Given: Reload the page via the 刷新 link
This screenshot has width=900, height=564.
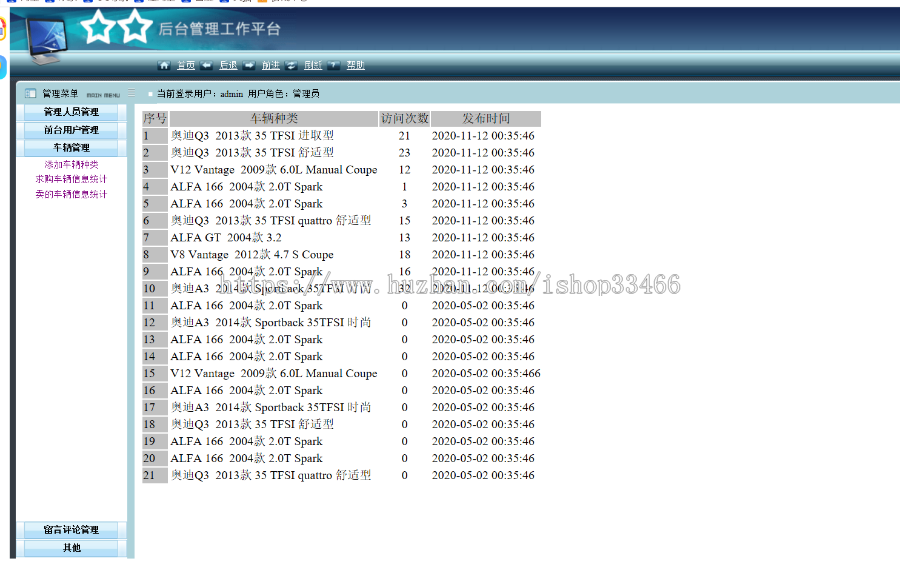Looking at the screenshot, I should click(313, 65).
